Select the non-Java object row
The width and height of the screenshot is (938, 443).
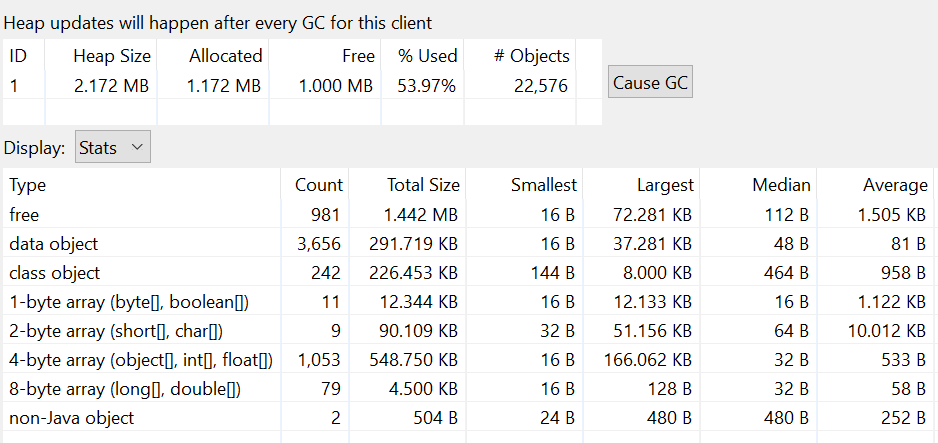pyautogui.click(x=469, y=417)
